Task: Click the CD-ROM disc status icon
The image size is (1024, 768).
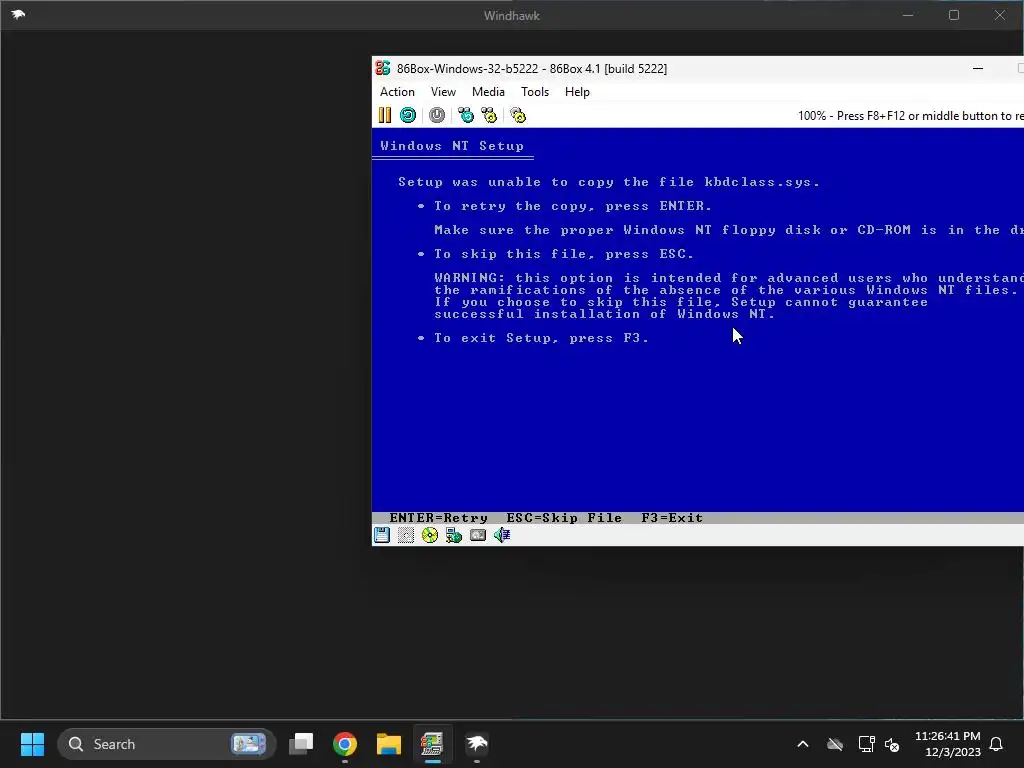Action: 430,536
